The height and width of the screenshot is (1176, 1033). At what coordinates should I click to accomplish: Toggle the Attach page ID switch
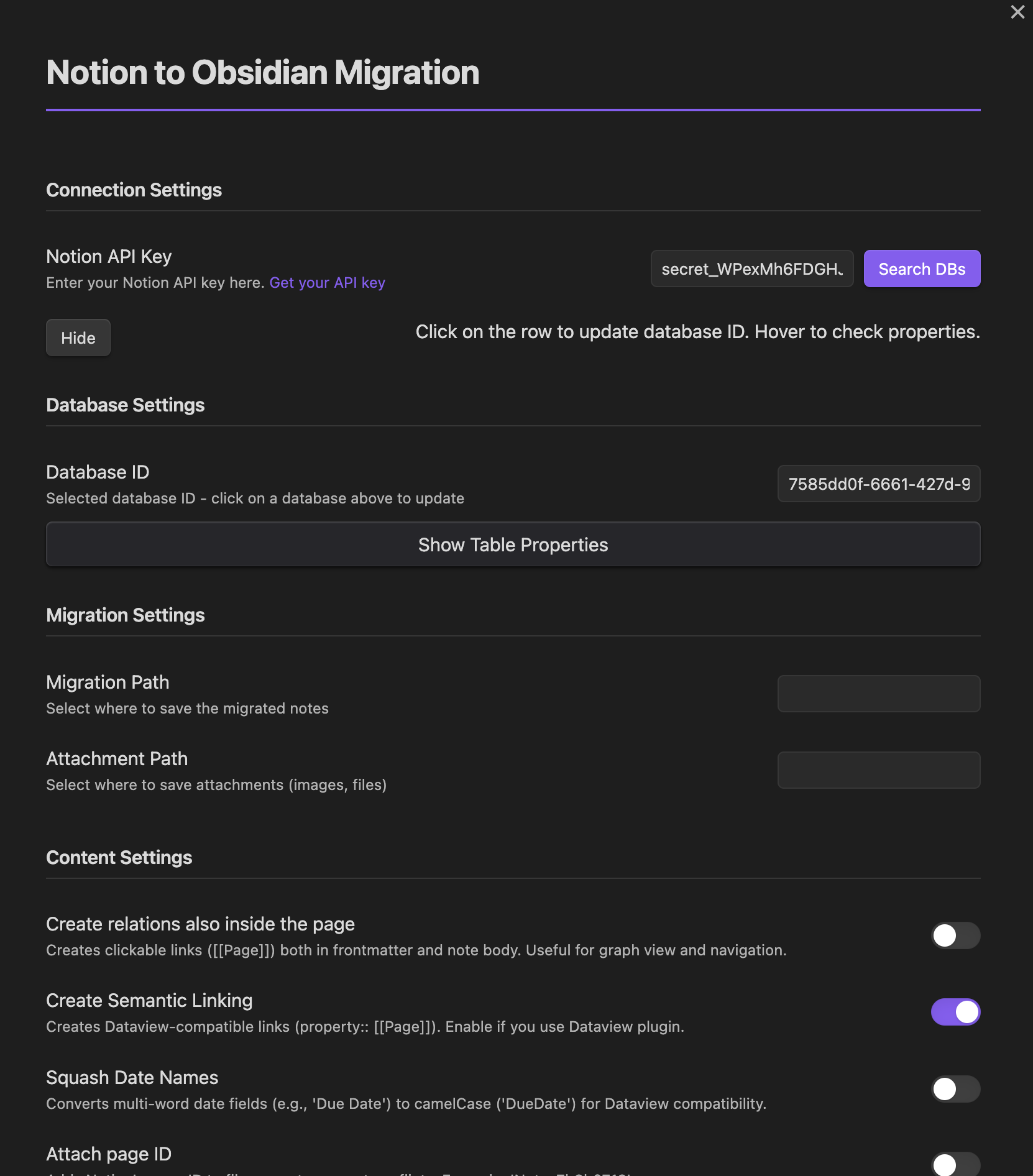click(x=955, y=1164)
